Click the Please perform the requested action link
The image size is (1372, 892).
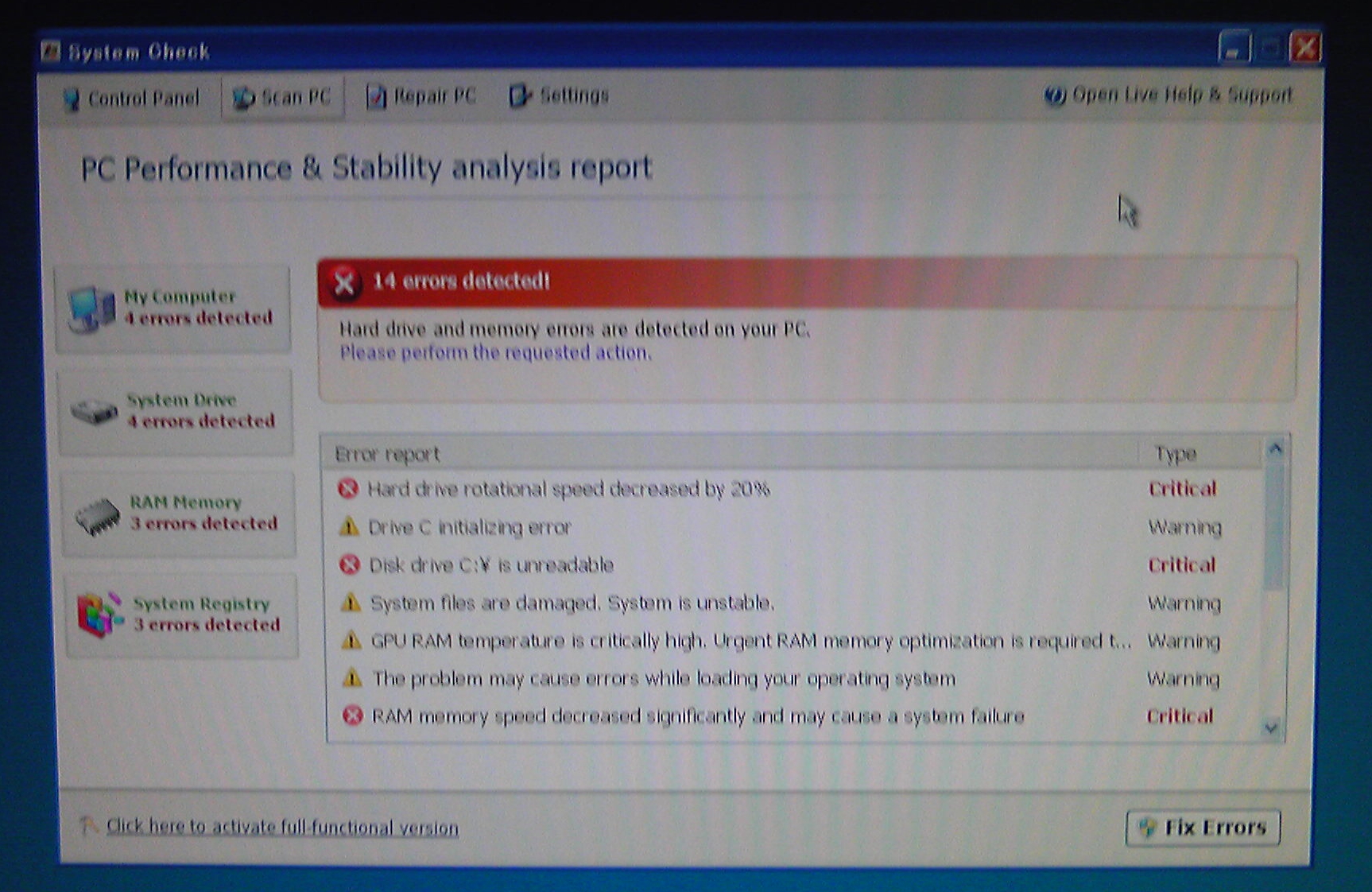[495, 353]
